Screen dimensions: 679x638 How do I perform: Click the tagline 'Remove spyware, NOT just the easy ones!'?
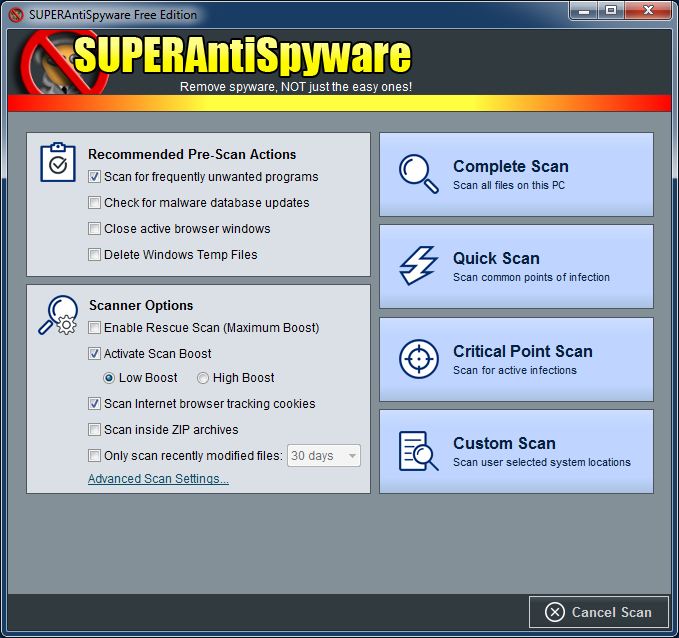(296, 87)
